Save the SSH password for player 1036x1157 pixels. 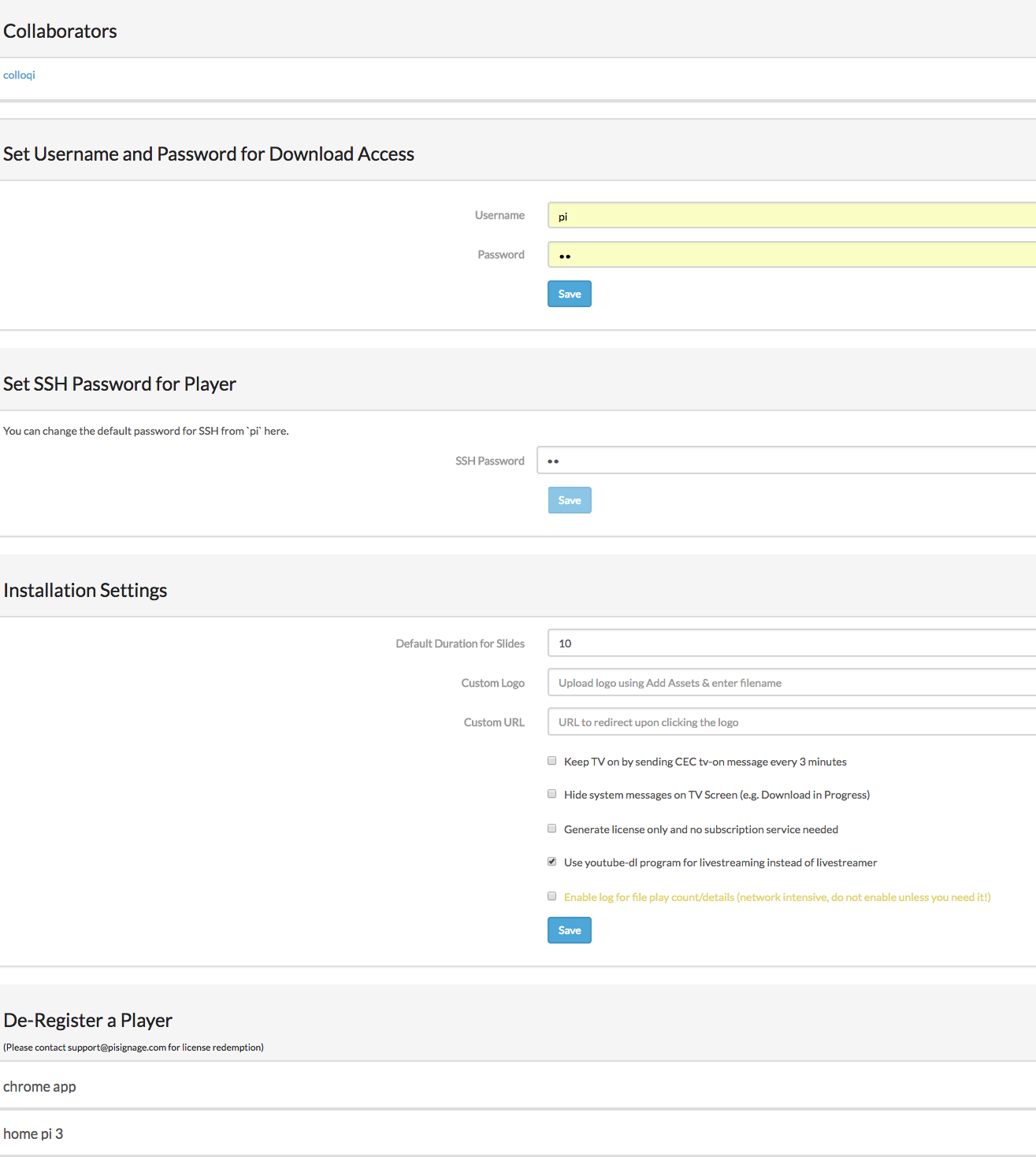point(570,500)
